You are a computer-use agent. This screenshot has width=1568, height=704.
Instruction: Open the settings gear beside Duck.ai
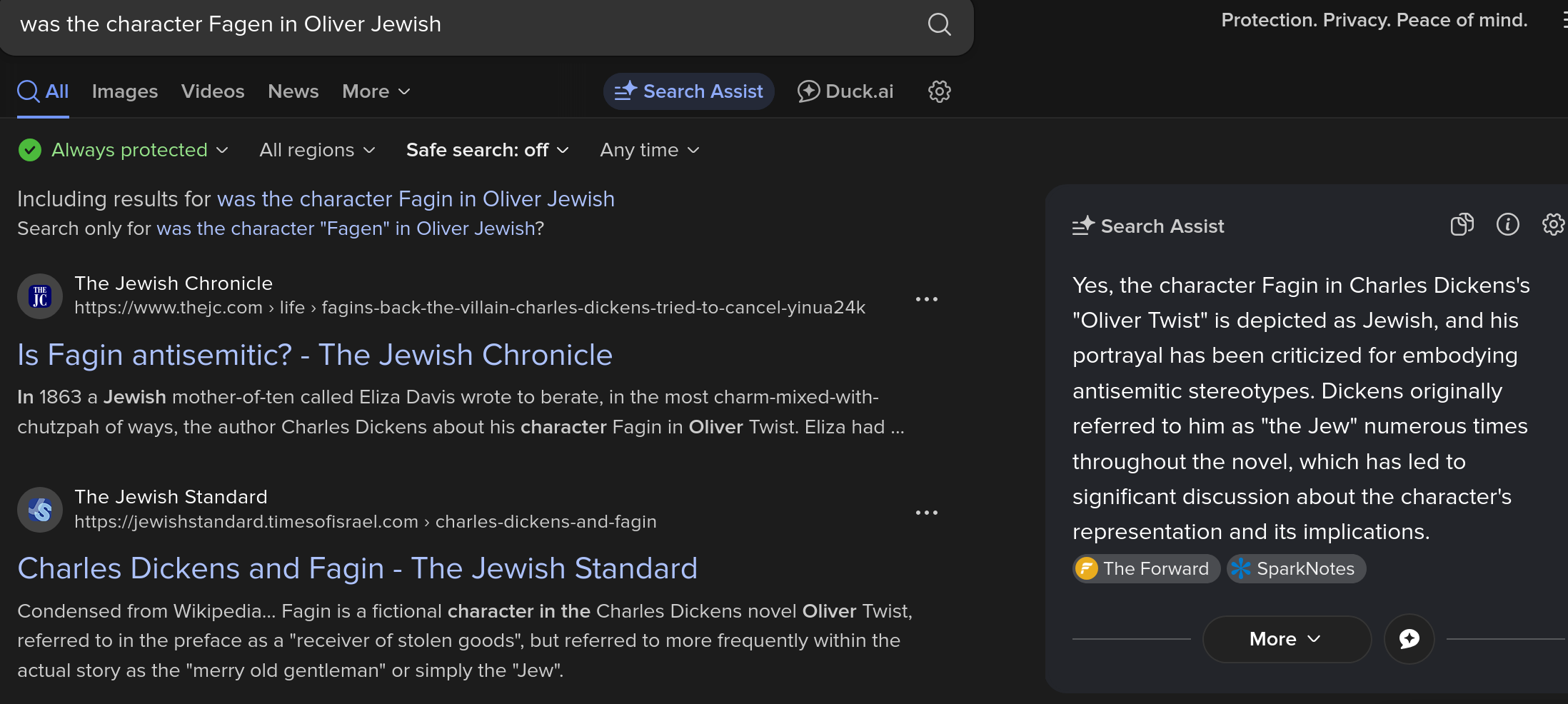click(939, 91)
